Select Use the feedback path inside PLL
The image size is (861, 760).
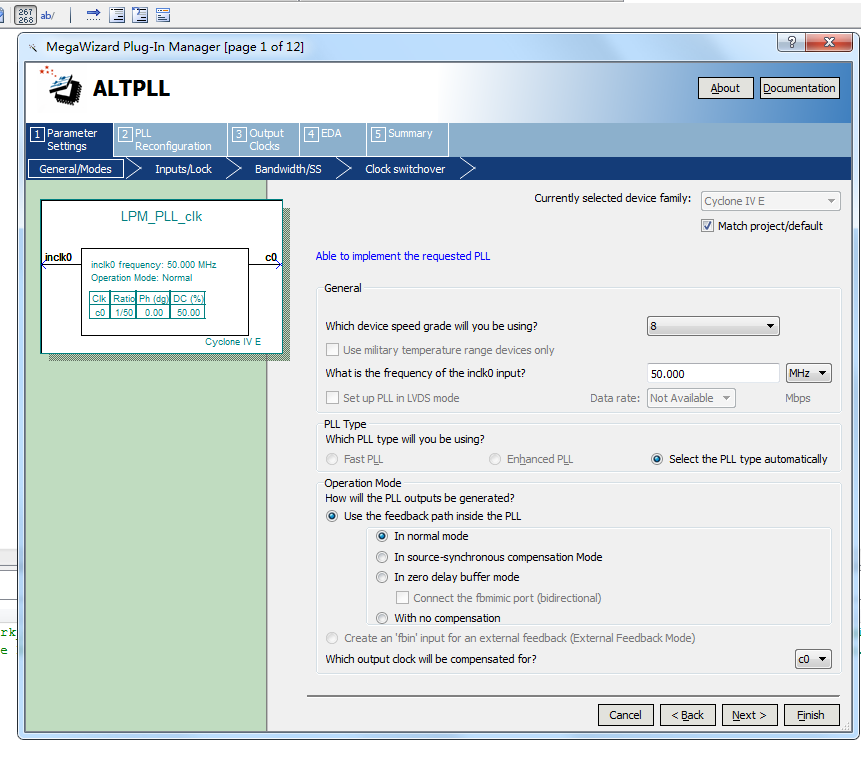332,516
